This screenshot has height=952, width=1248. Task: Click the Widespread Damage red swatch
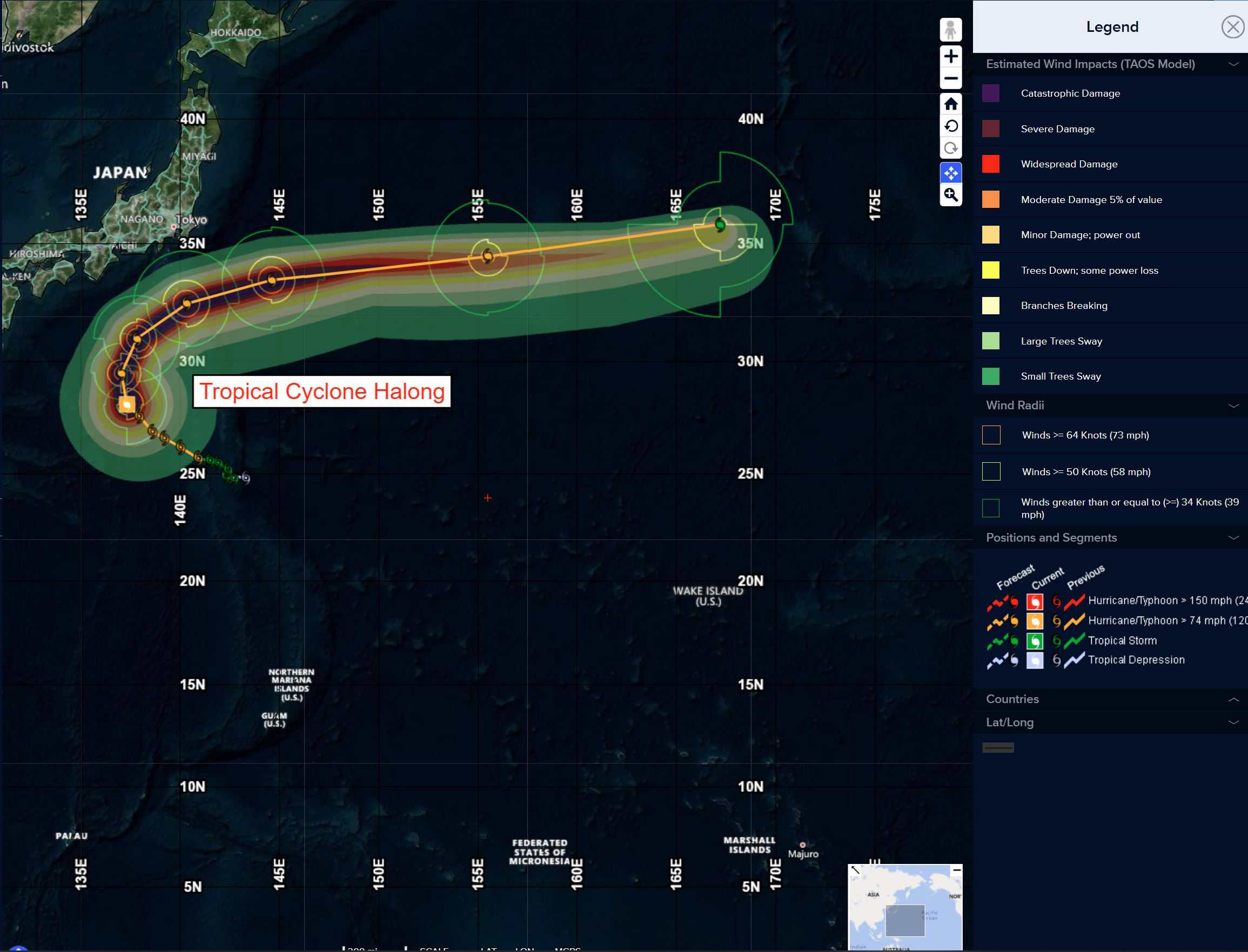[991, 164]
